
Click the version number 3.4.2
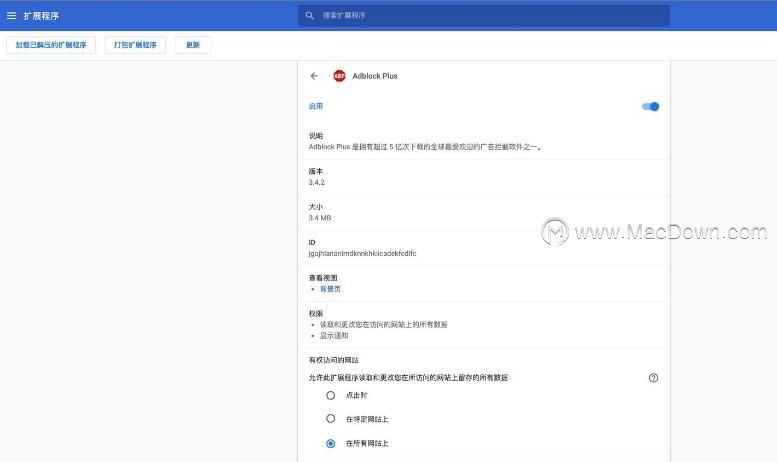(317, 182)
